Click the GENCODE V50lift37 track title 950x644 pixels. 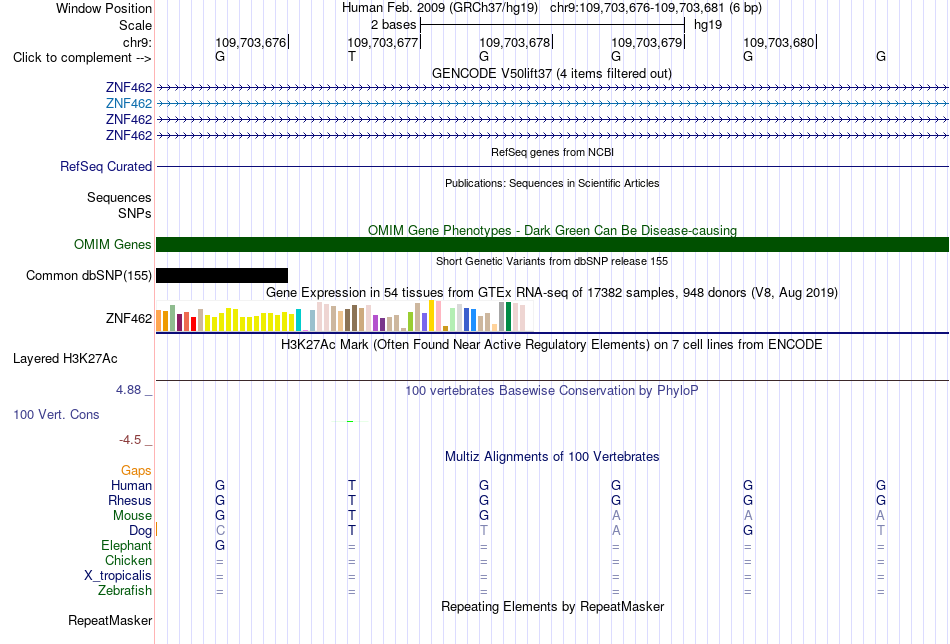[552, 73]
